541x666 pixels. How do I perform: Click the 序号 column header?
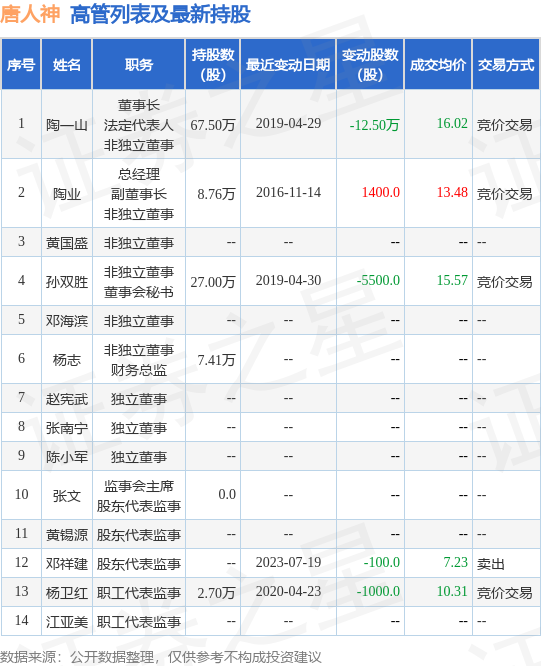coord(21,65)
